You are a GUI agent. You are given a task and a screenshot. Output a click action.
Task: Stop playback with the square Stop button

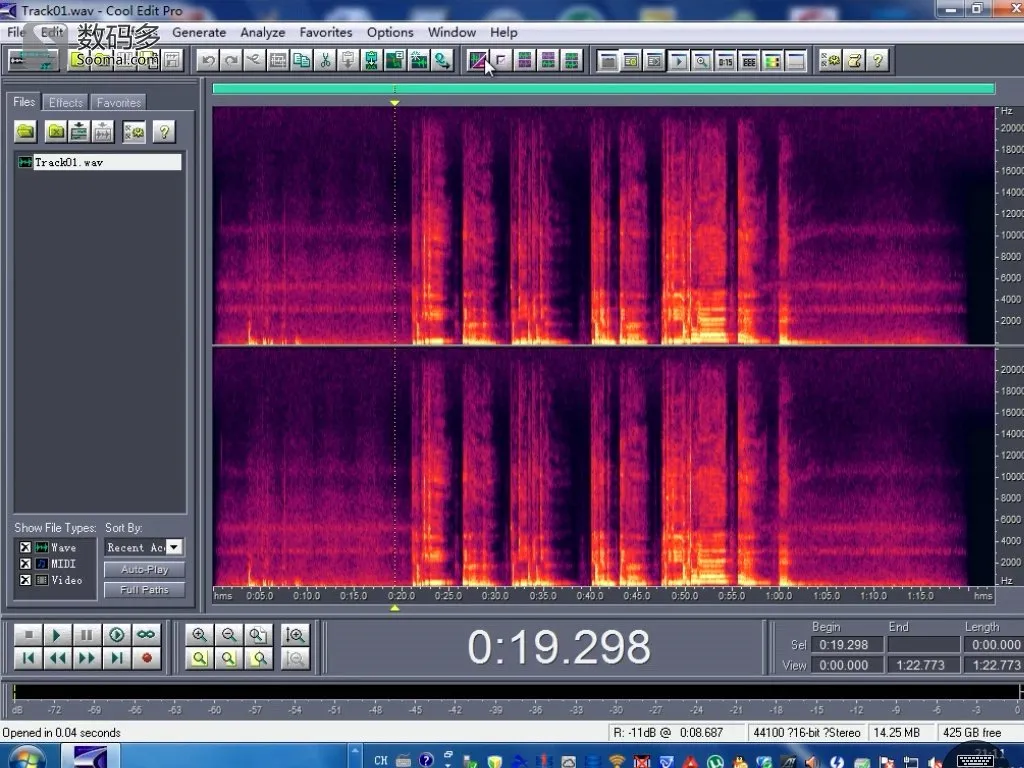28,634
